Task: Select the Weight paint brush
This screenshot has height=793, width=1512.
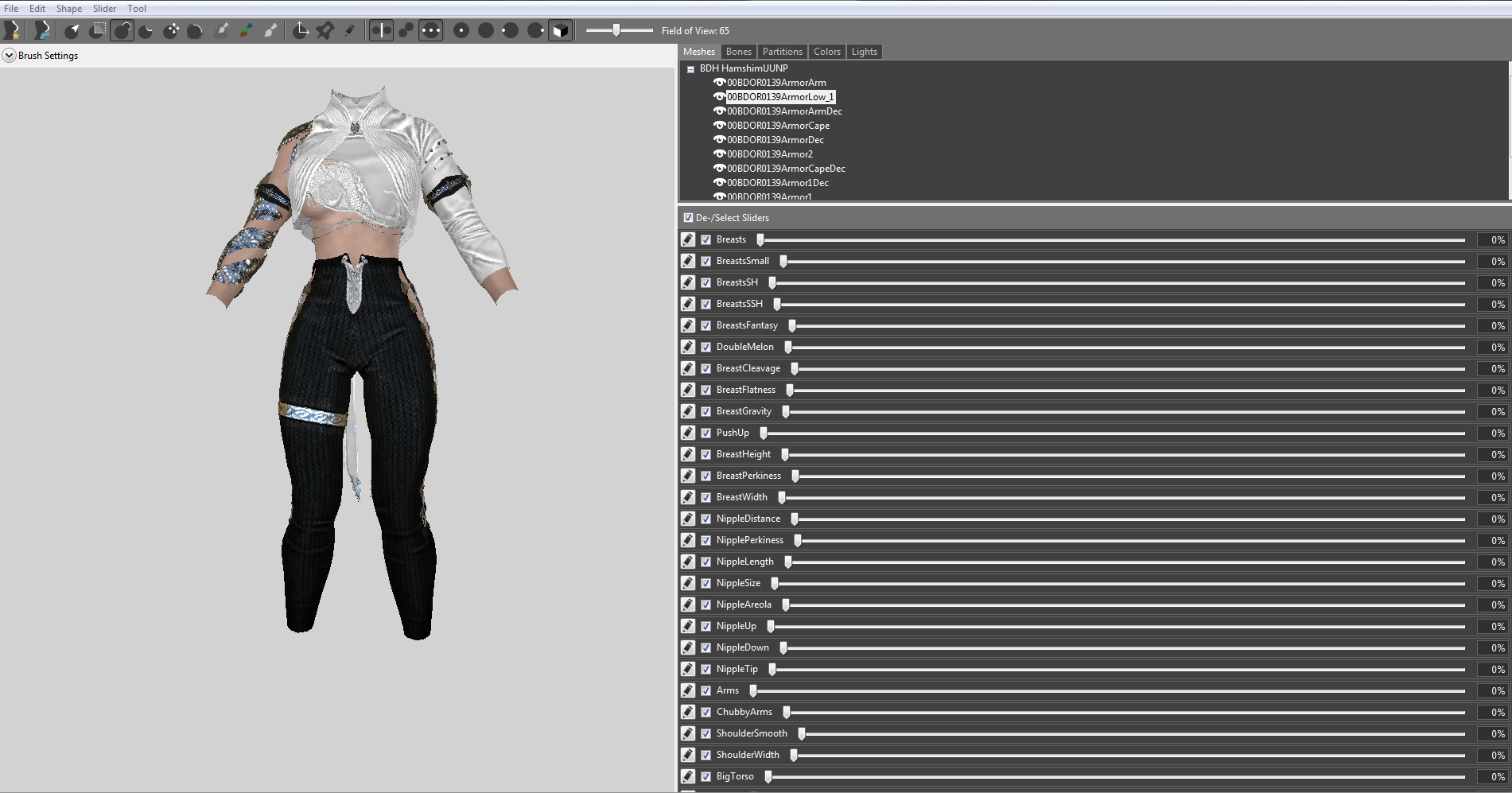Action: (x=221, y=30)
